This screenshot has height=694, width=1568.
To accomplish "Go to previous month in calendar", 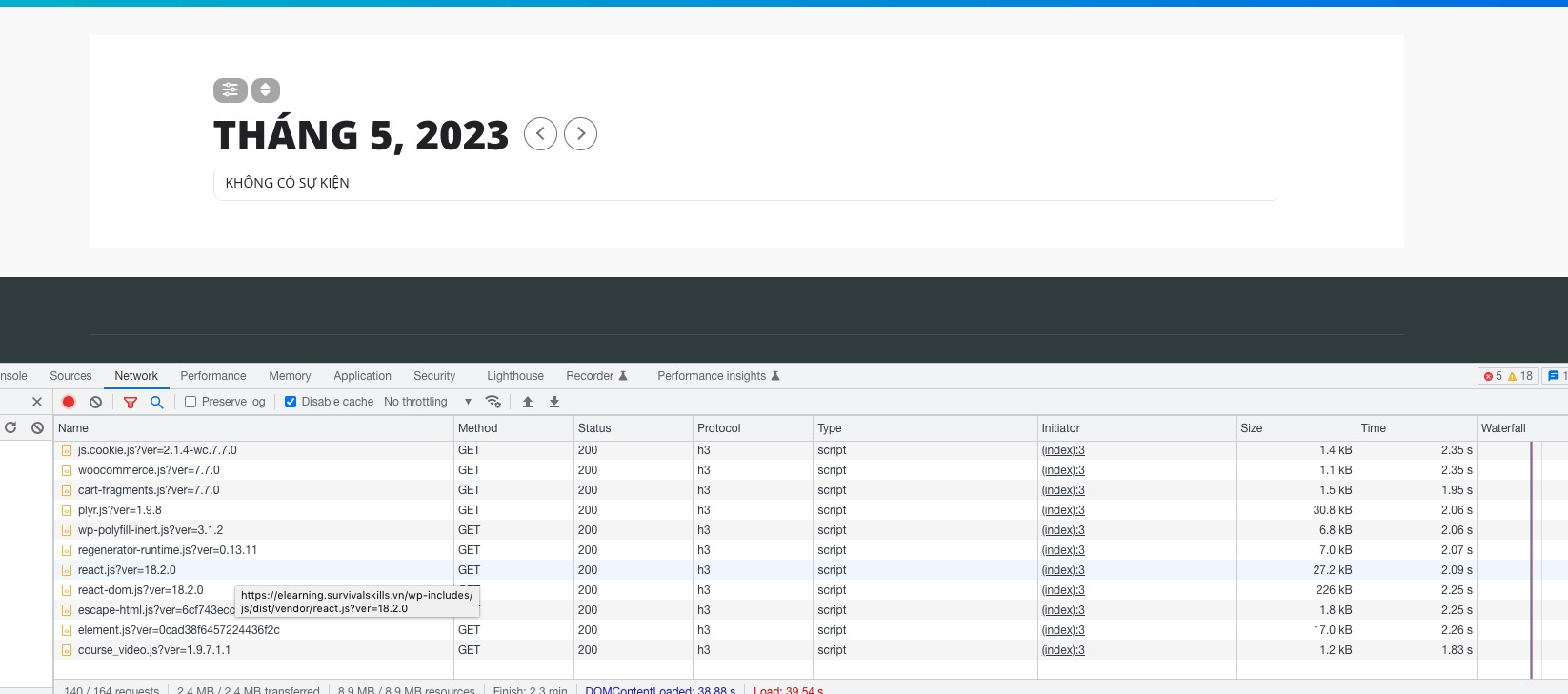I will tap(540, 134).
